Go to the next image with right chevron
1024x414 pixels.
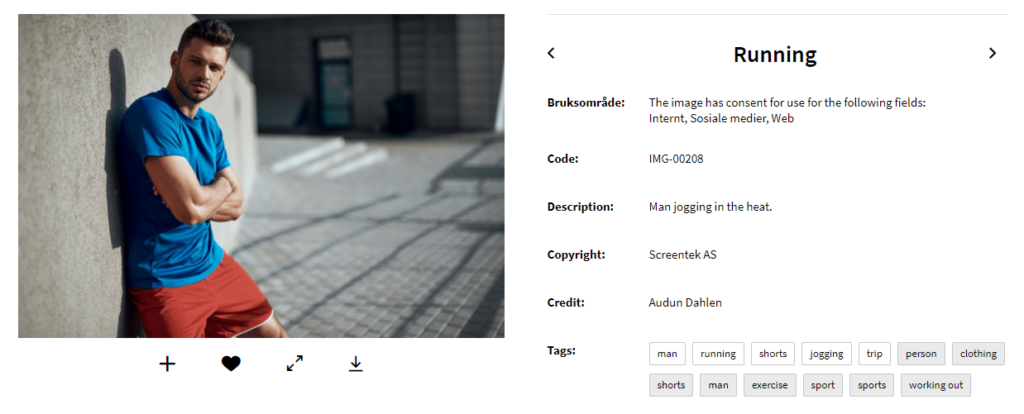pyautogui.click(x=993, y=53)
